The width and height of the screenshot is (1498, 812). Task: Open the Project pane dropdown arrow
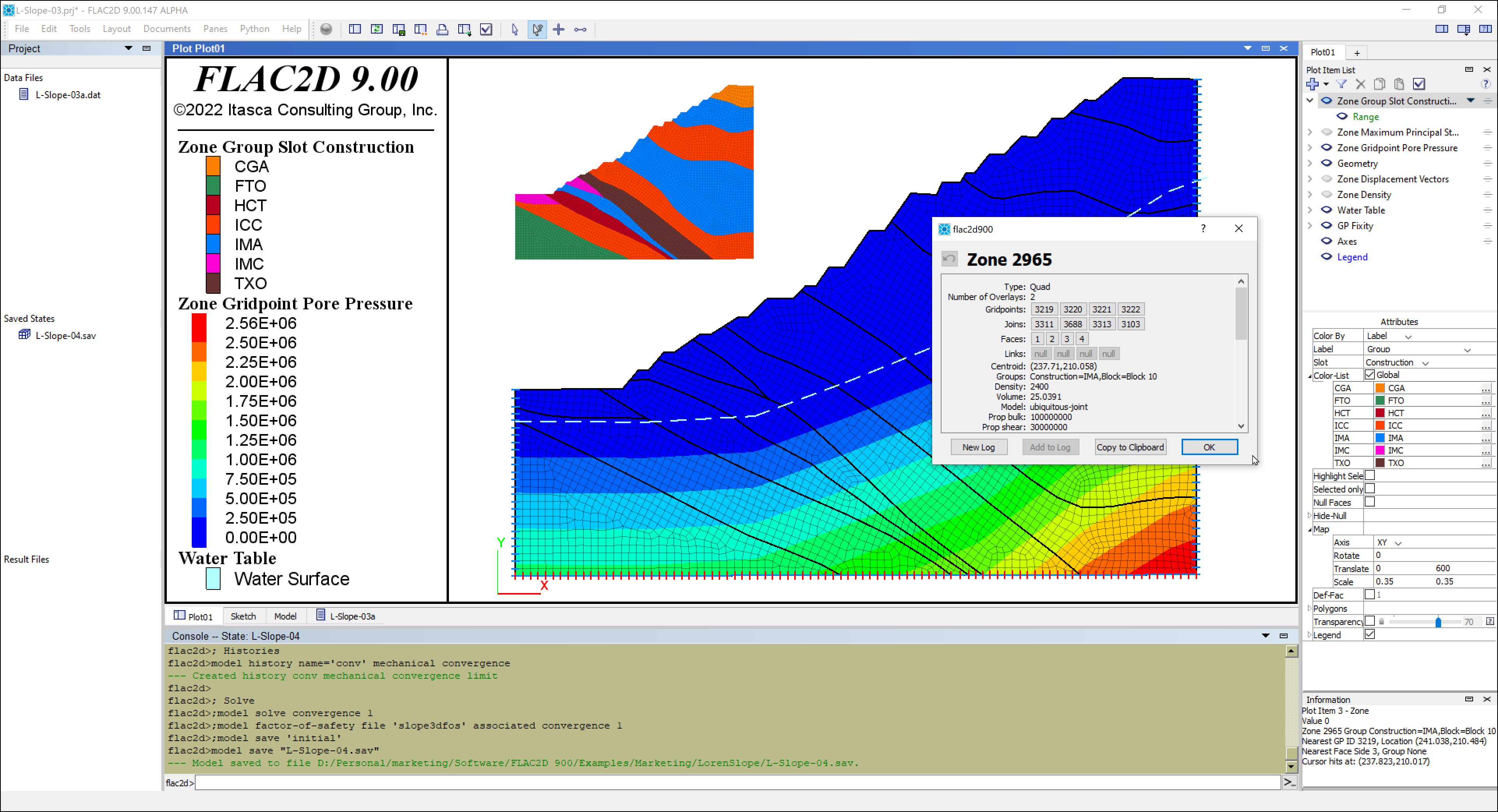(x=129, y=48)
